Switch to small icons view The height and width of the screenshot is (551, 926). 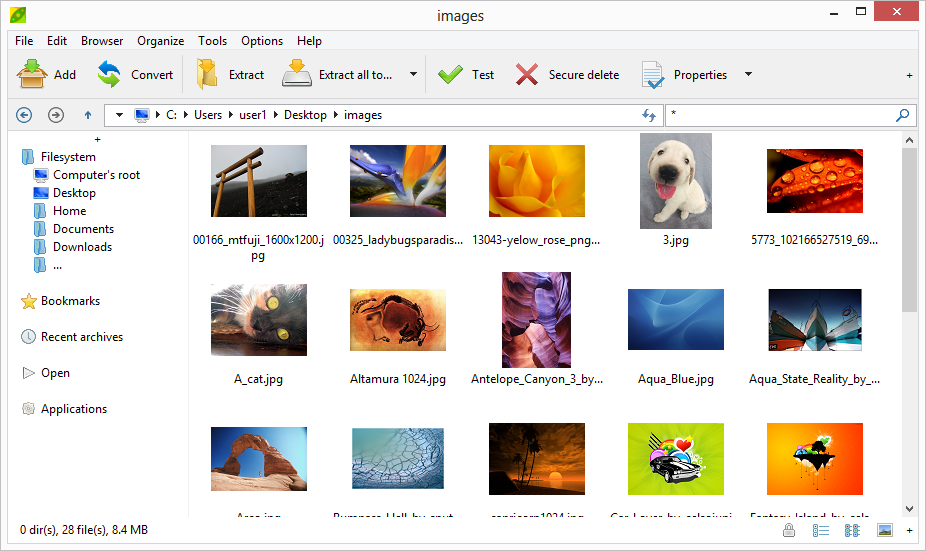point(852,530)
